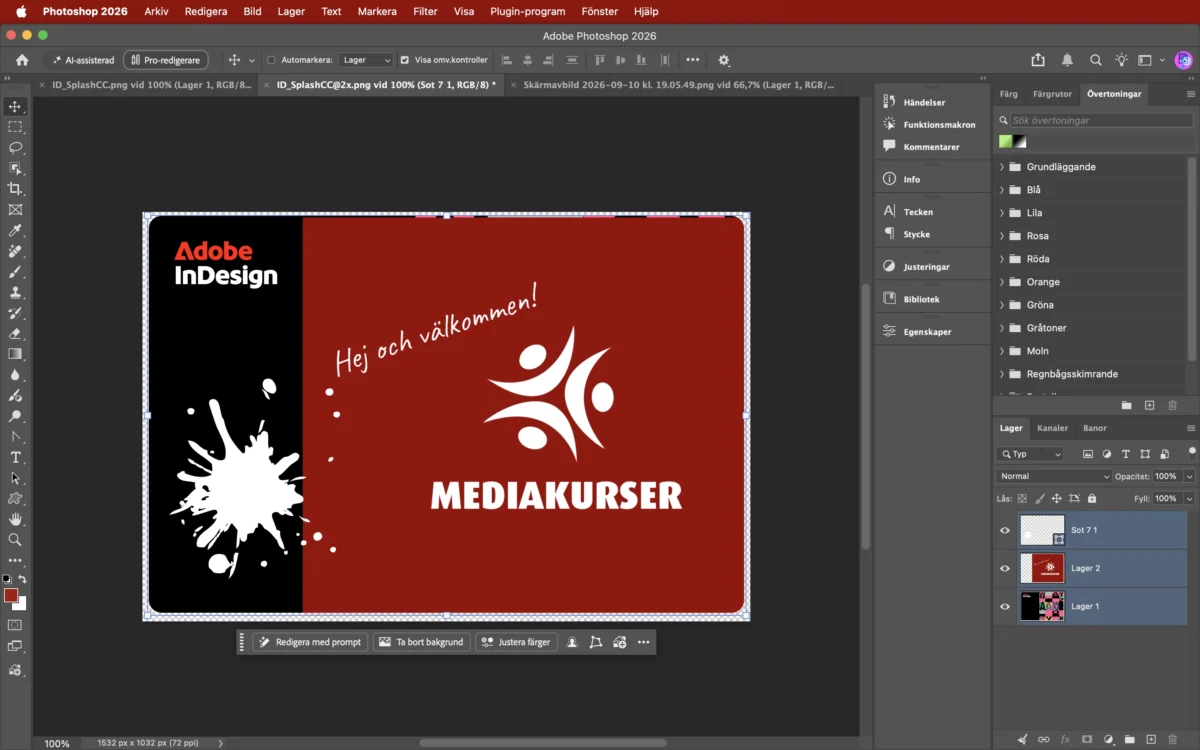Click the Home icon in options bar
Viewport: 1200px width, 750px height.
[22, 60]
